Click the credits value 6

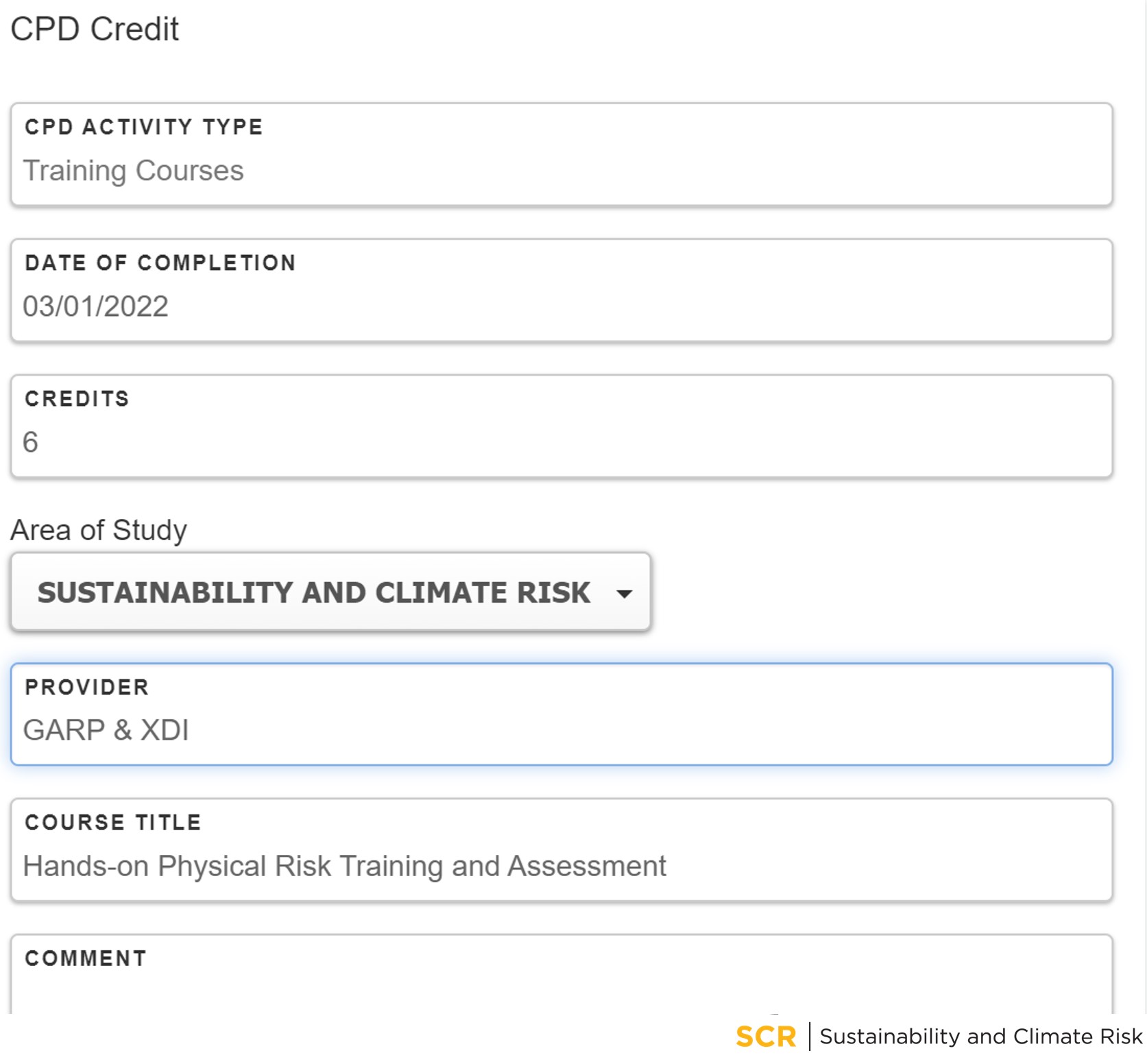30,442
